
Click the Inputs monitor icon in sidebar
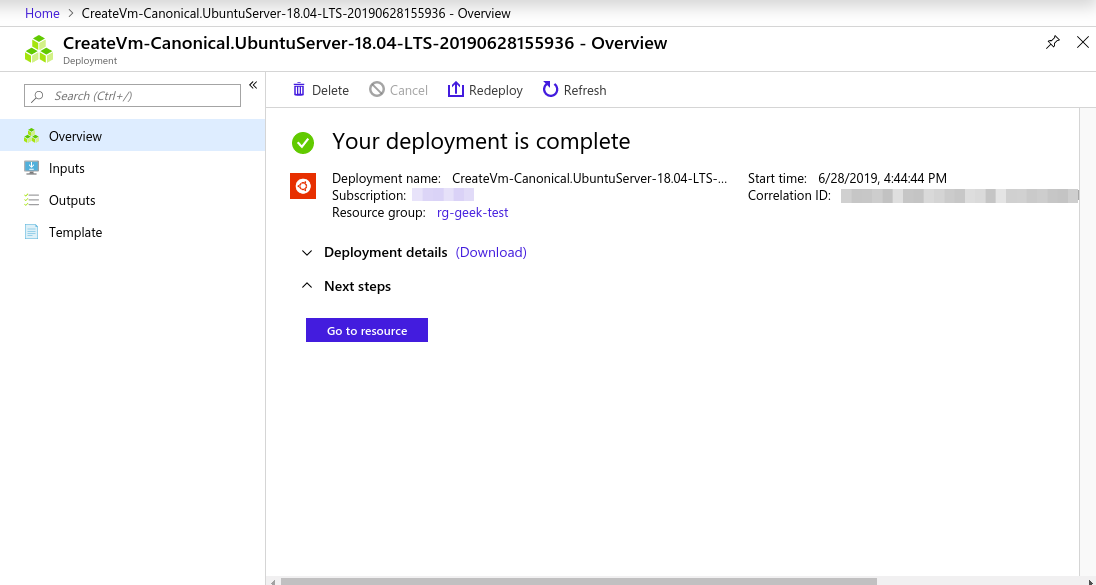pyautogui.click(x=31, y=168)
